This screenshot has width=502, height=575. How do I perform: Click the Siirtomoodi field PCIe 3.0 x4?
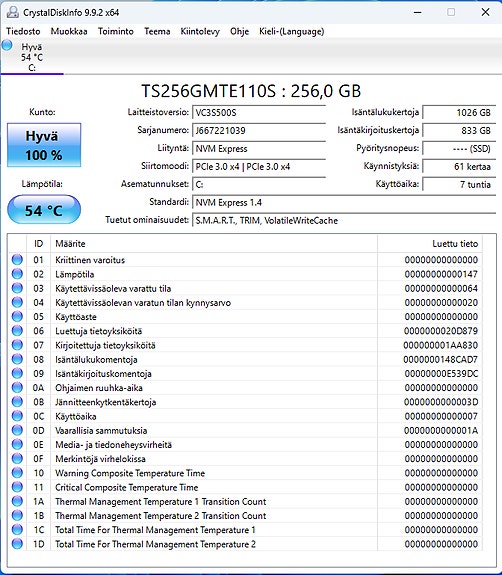pyautogui.click(x=259, y=166)
